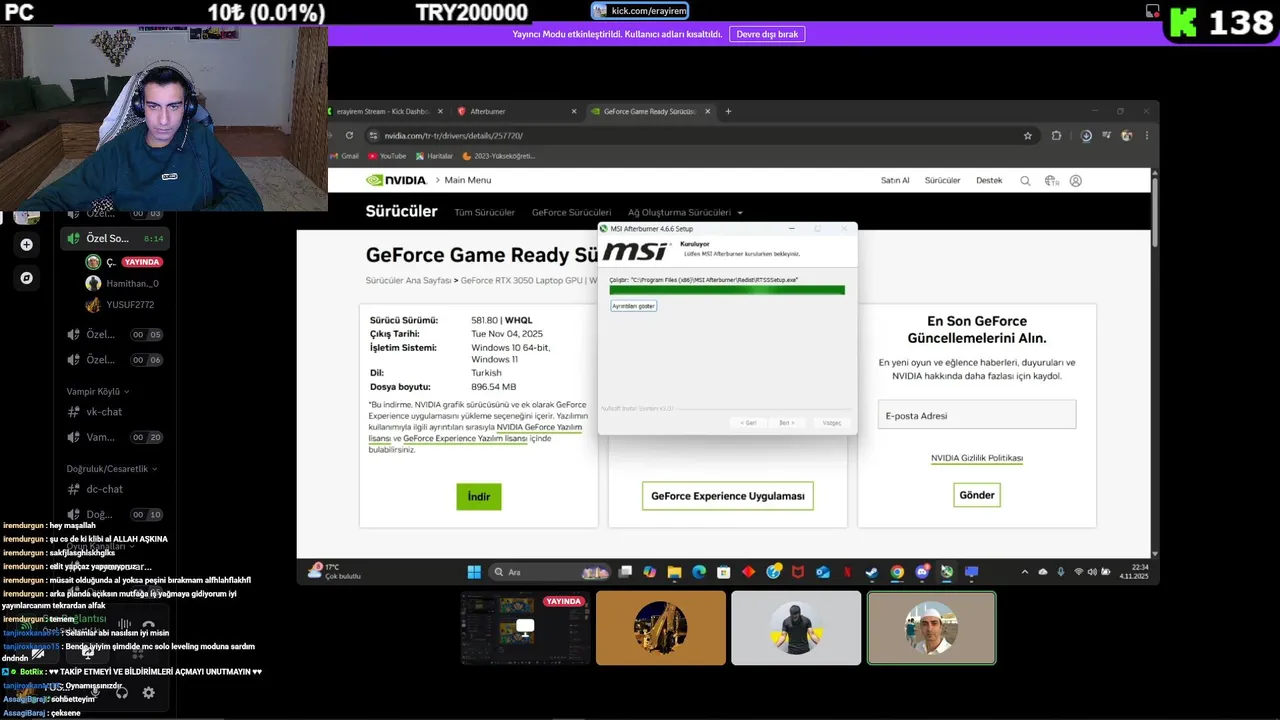Click Devre dışı bırak button

point(767,34)
